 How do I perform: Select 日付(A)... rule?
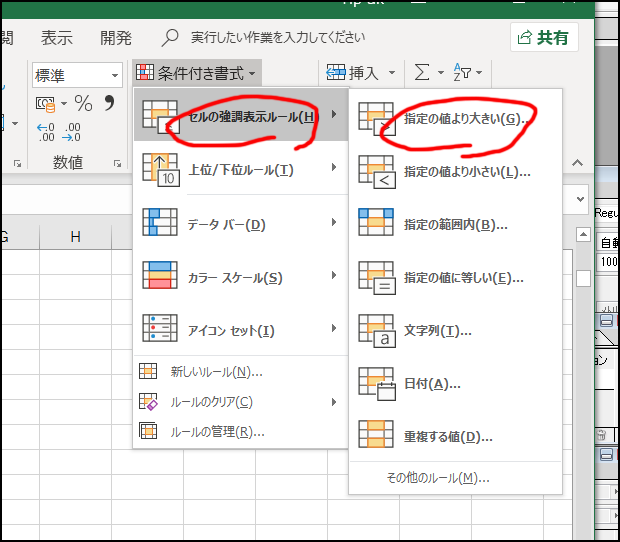[455, 383]
